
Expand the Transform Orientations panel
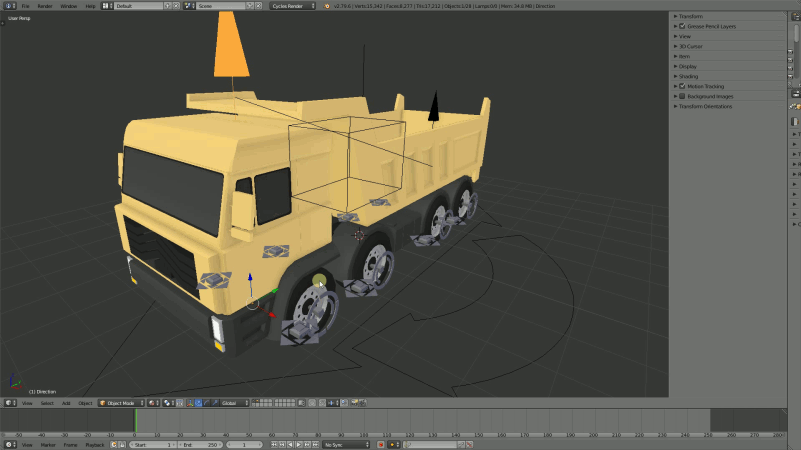point(705,106)
